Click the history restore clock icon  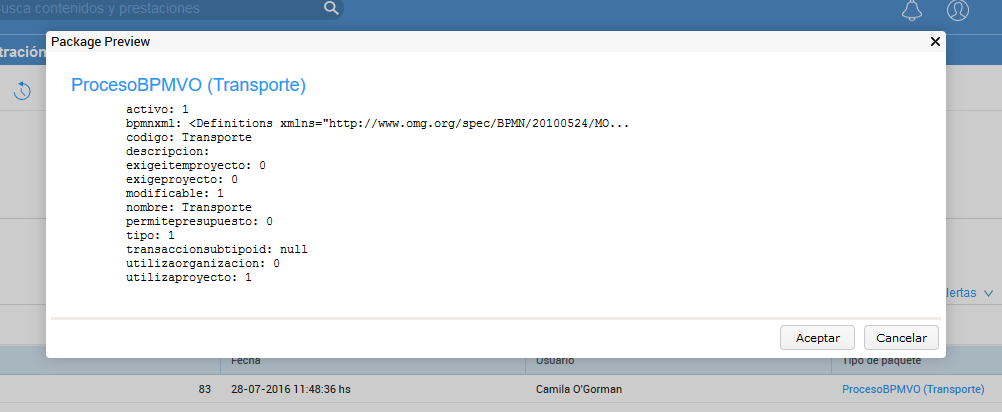coord(22,91)
